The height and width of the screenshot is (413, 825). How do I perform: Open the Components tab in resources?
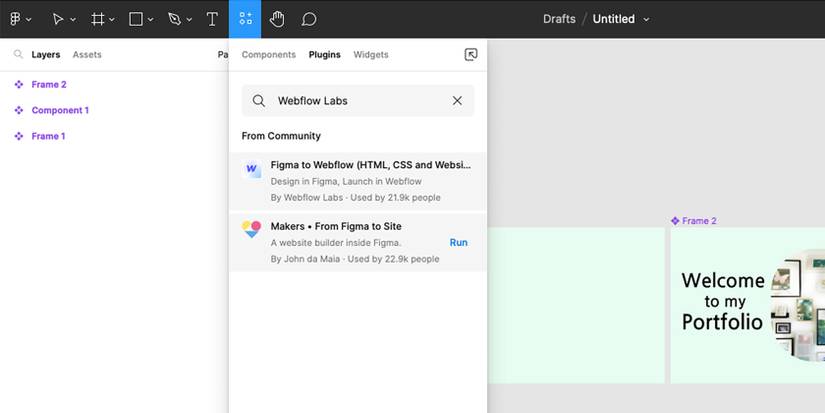268,54
